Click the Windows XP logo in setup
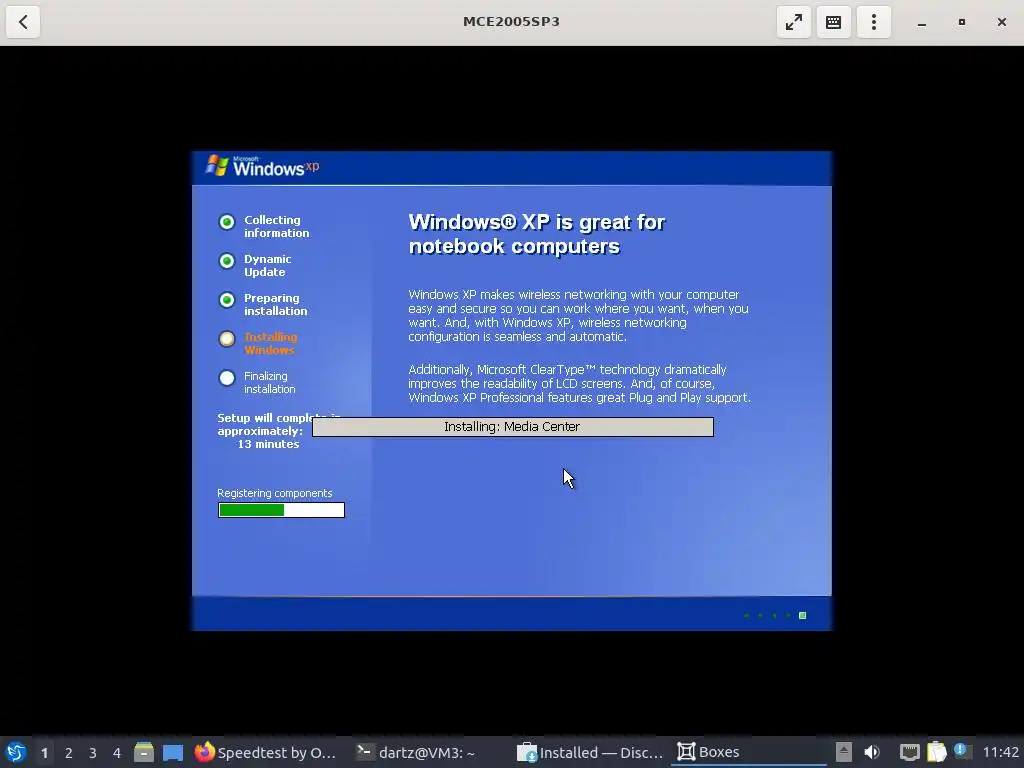 click(263, 167)
